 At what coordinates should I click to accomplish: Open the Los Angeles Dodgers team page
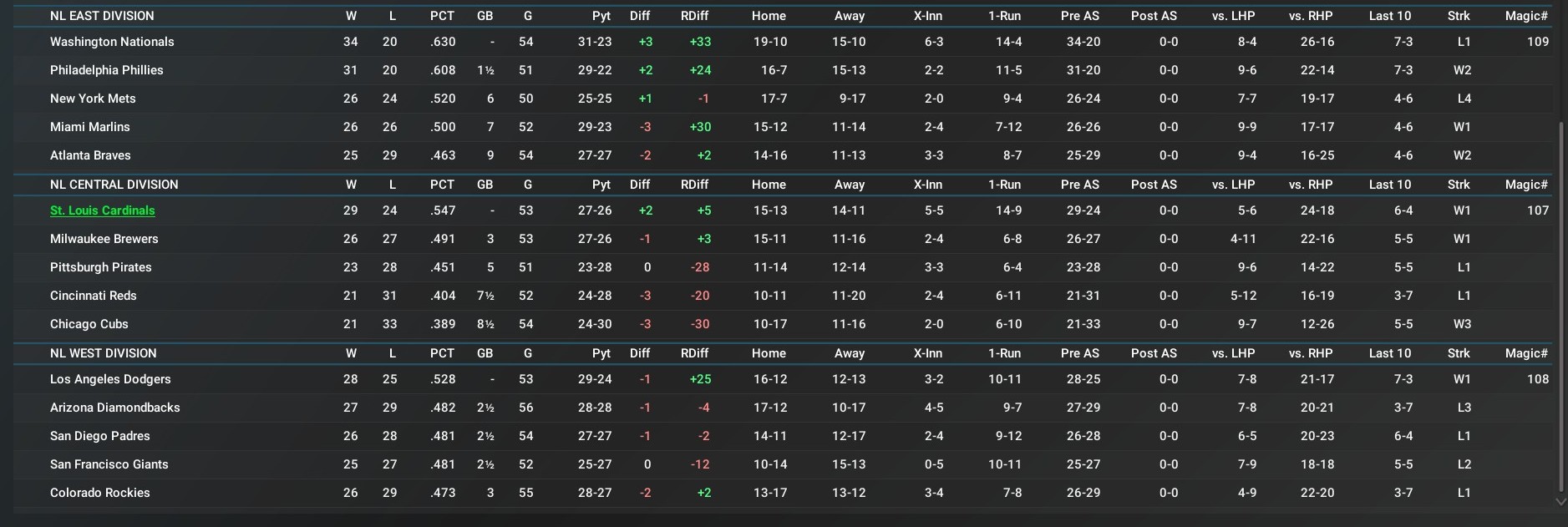110,379
